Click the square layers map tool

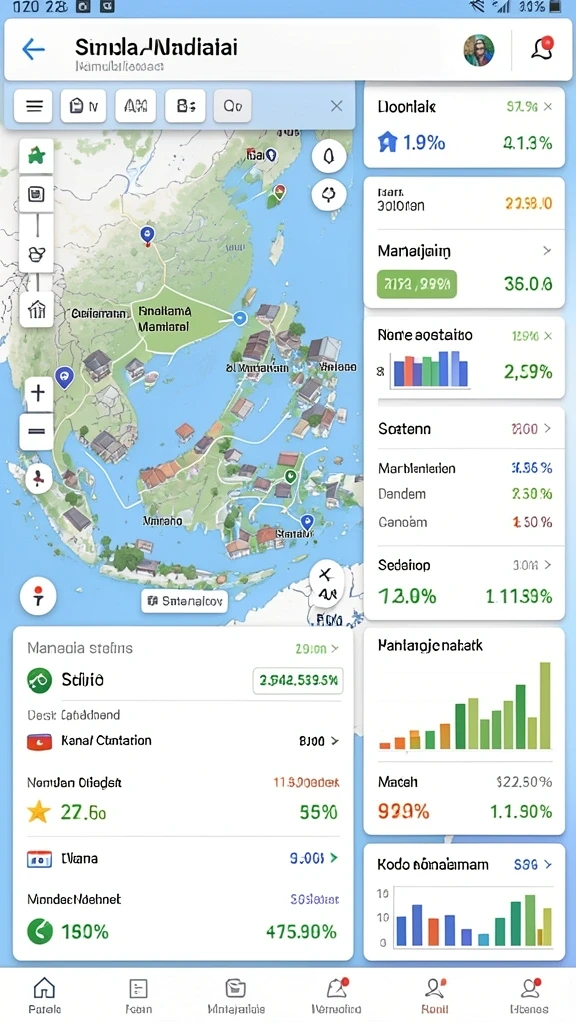pyautogui.click(x=36, y=194)
